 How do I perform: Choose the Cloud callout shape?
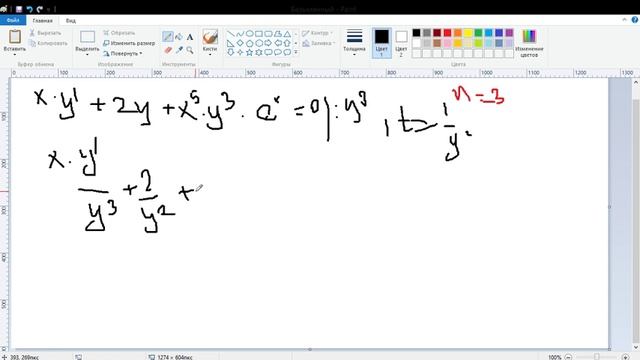click(x=287, y=52)
